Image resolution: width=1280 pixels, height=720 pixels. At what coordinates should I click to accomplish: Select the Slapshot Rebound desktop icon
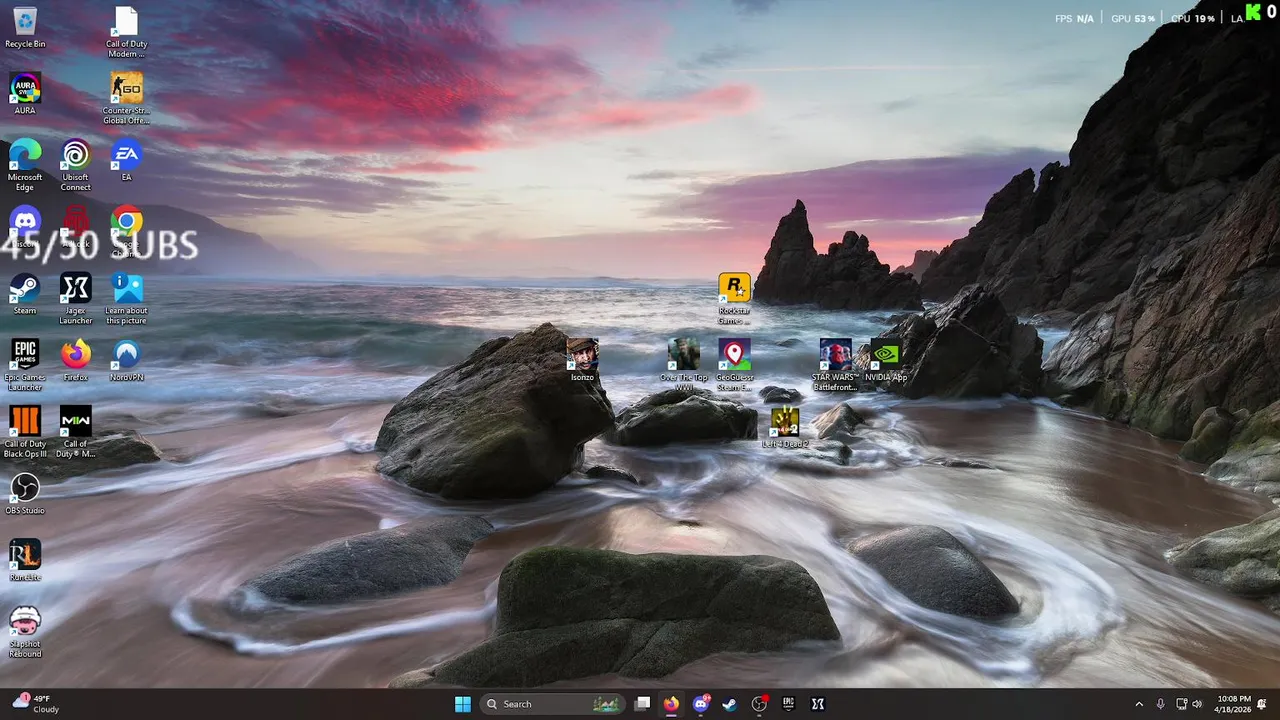coord(25,632)
